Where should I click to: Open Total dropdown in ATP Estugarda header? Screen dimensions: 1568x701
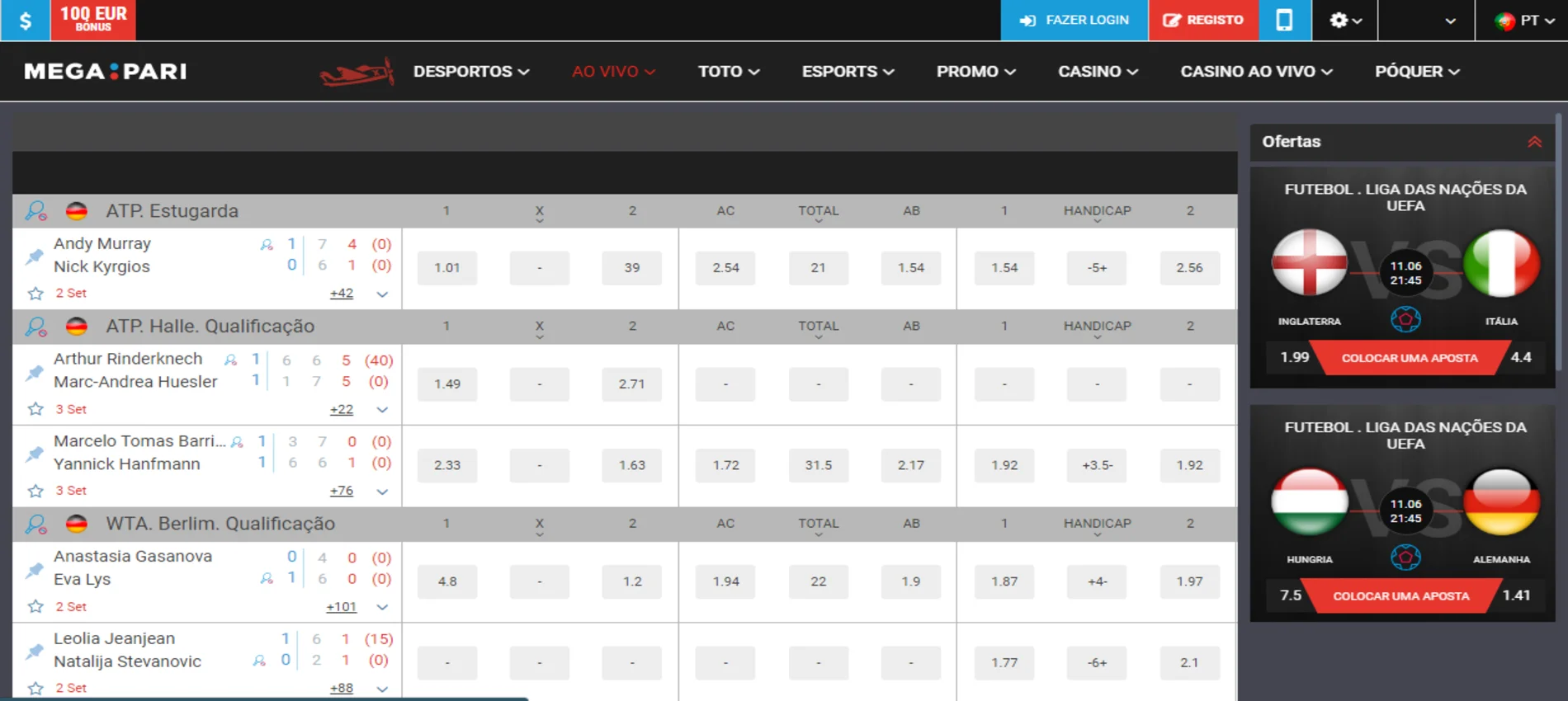[x=818, y=213]
